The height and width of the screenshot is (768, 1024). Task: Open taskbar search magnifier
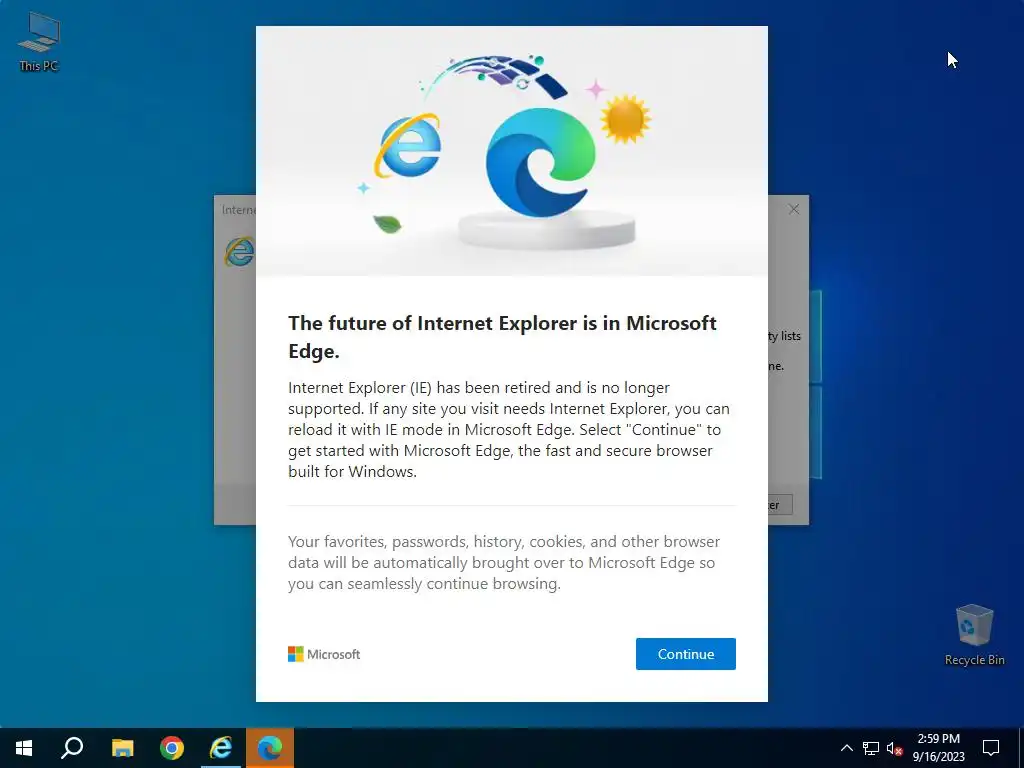[72, 748]
